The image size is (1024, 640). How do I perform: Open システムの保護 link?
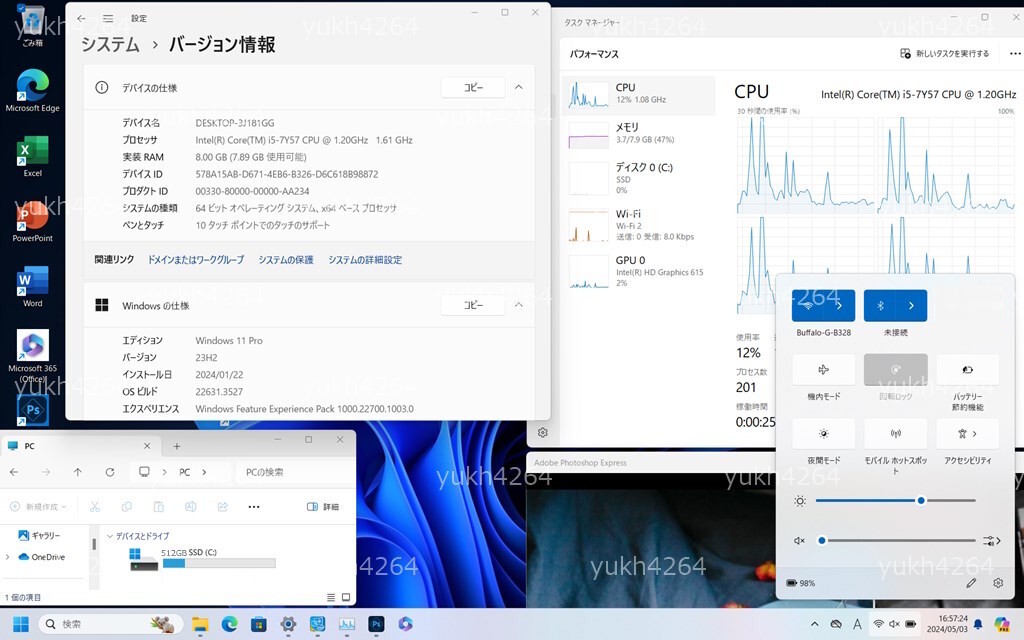click(x=285, y=260)
